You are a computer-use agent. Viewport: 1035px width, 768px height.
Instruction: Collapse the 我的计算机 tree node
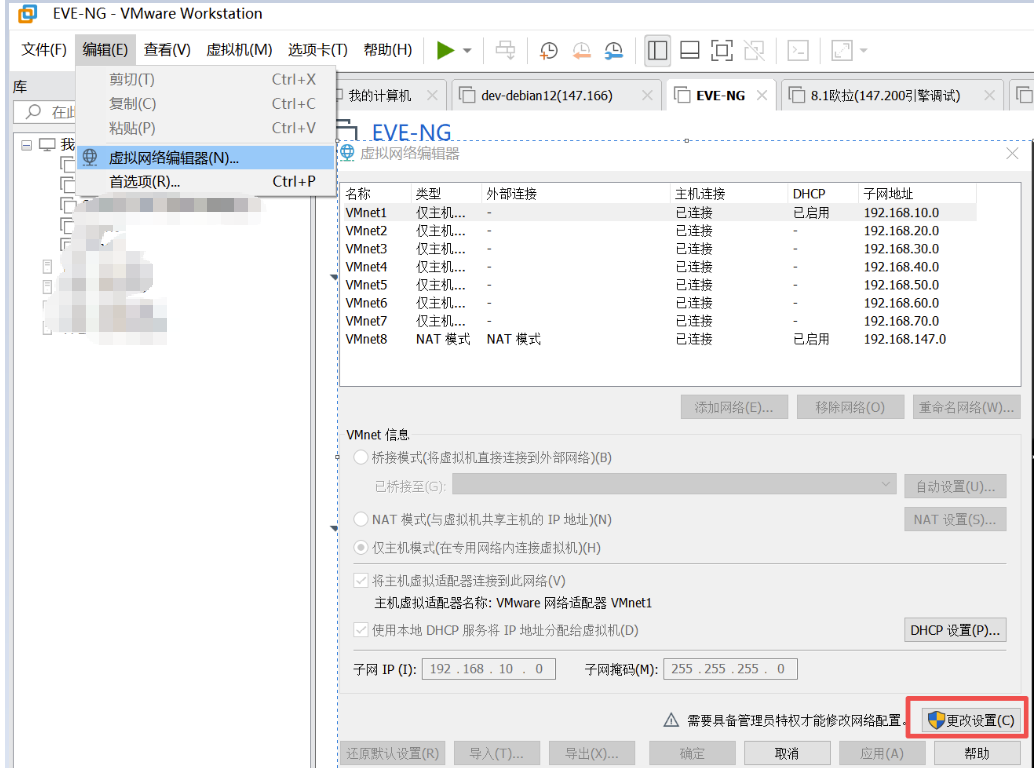(26, 145)
